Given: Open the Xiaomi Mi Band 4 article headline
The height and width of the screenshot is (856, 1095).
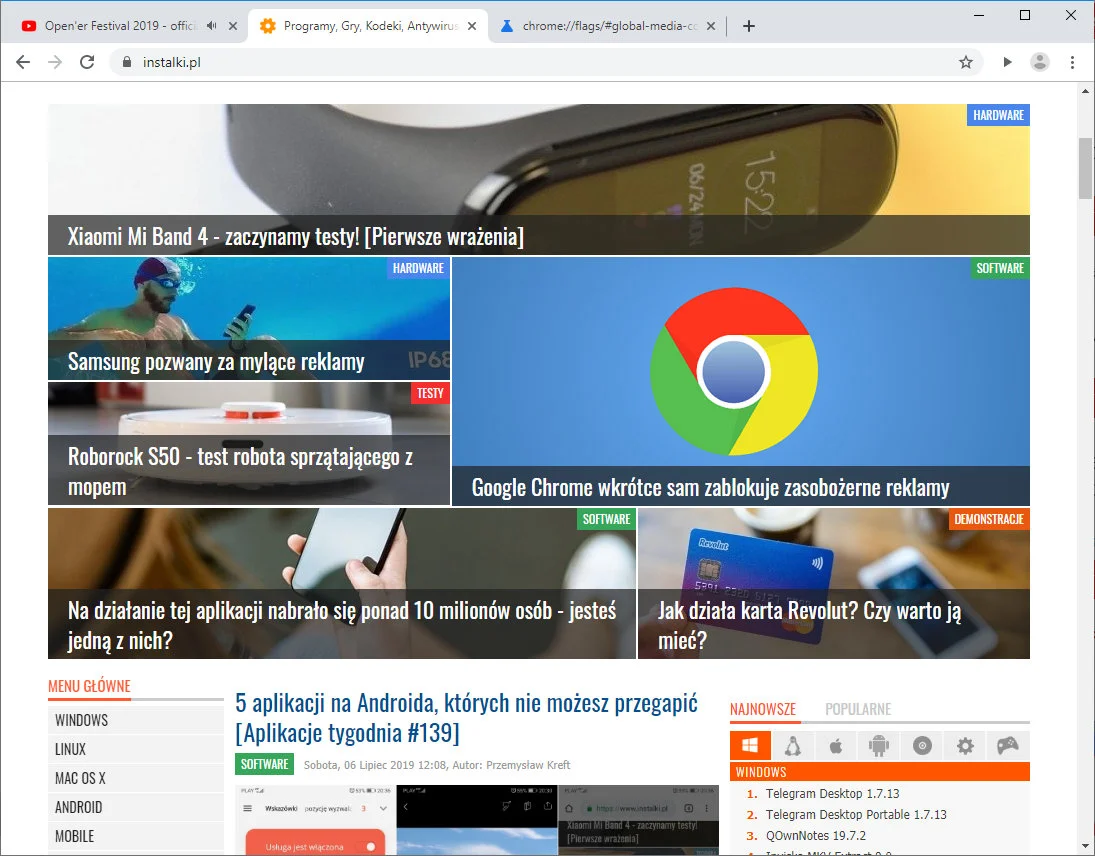Looking at the screenshot, I should pos(296,237).
